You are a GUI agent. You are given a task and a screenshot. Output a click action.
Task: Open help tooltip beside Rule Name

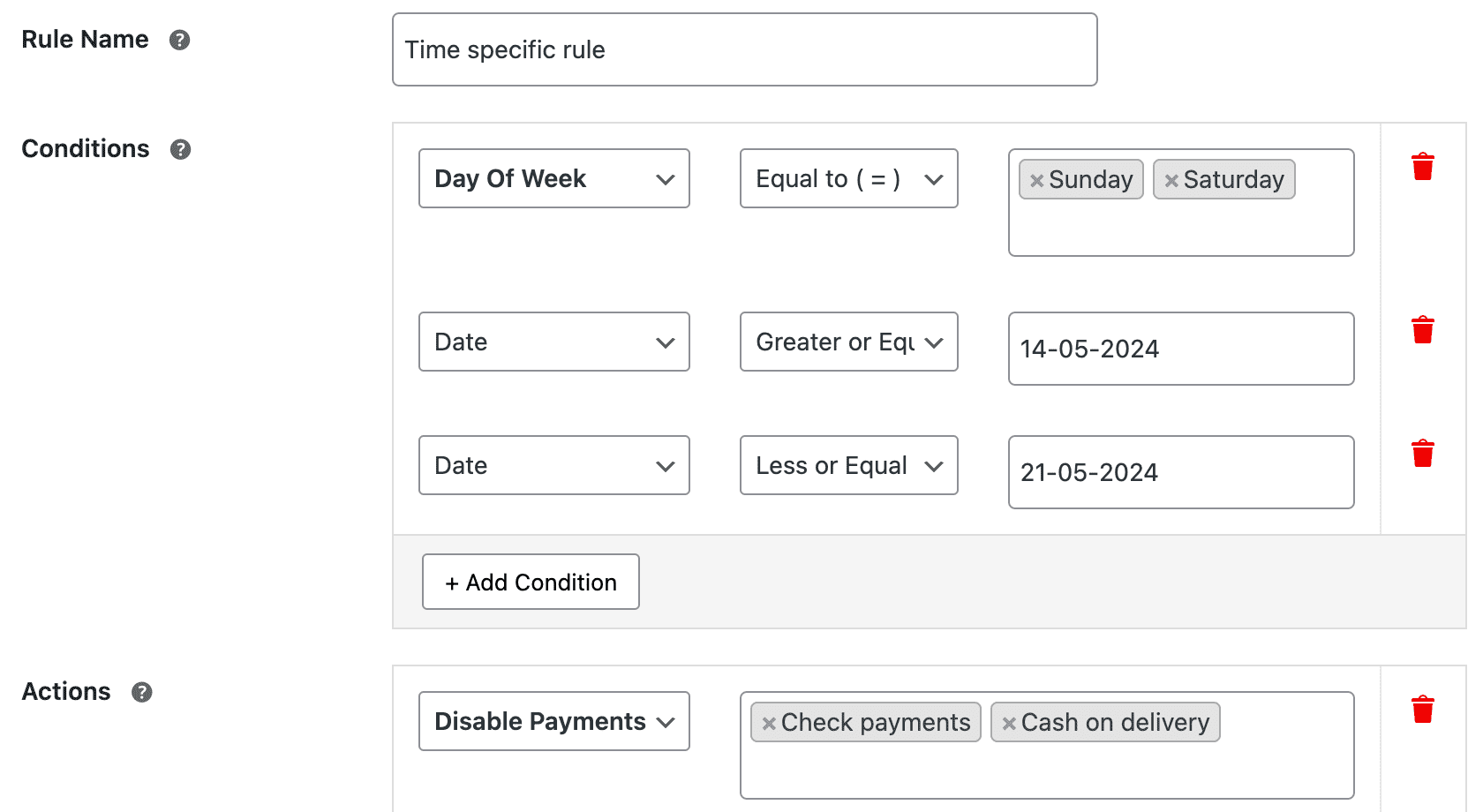[180, 39]
